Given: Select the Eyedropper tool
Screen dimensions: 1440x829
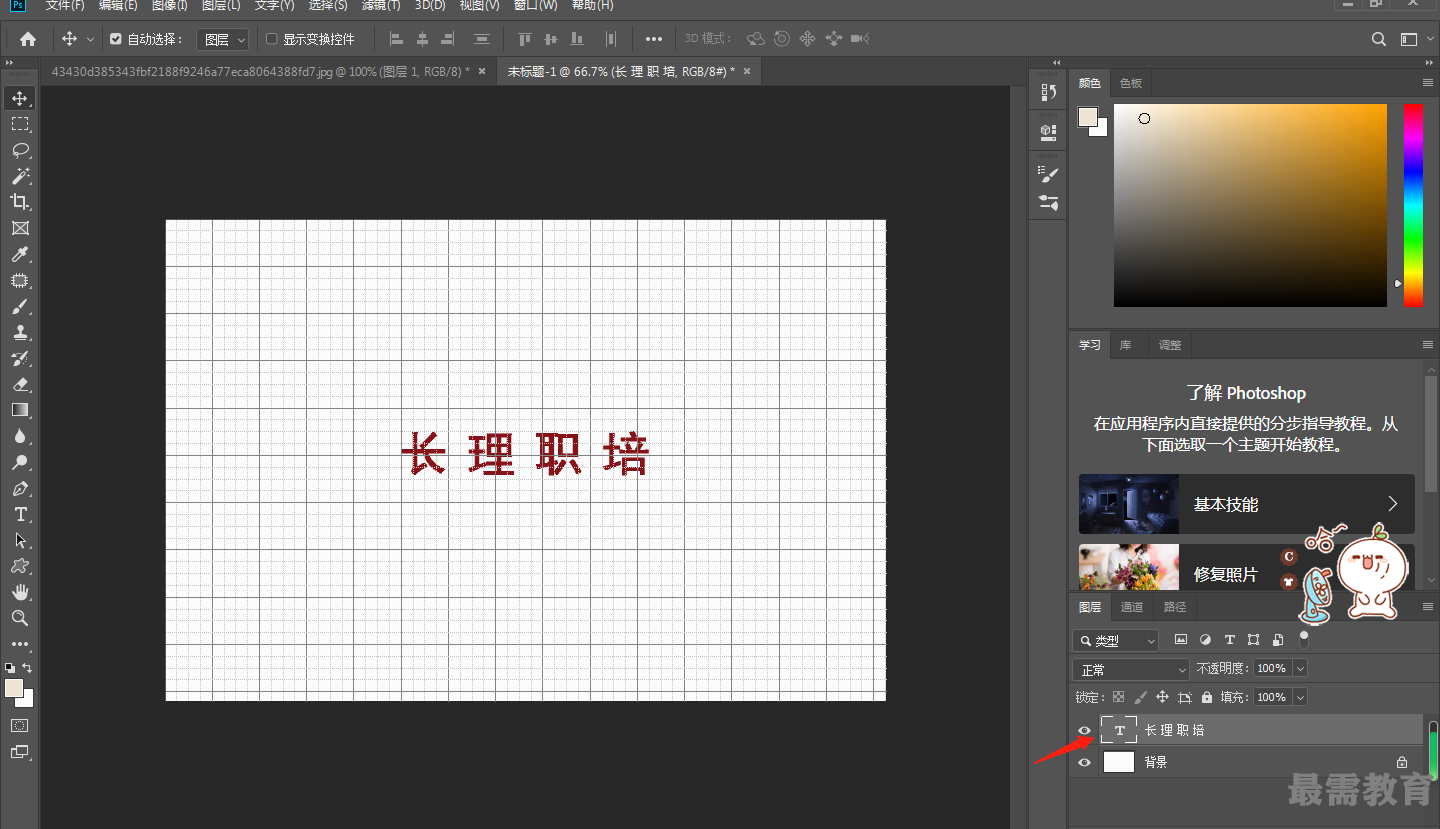Looking at the screenshot, I should pyautogui.click(x=20, y=254).
